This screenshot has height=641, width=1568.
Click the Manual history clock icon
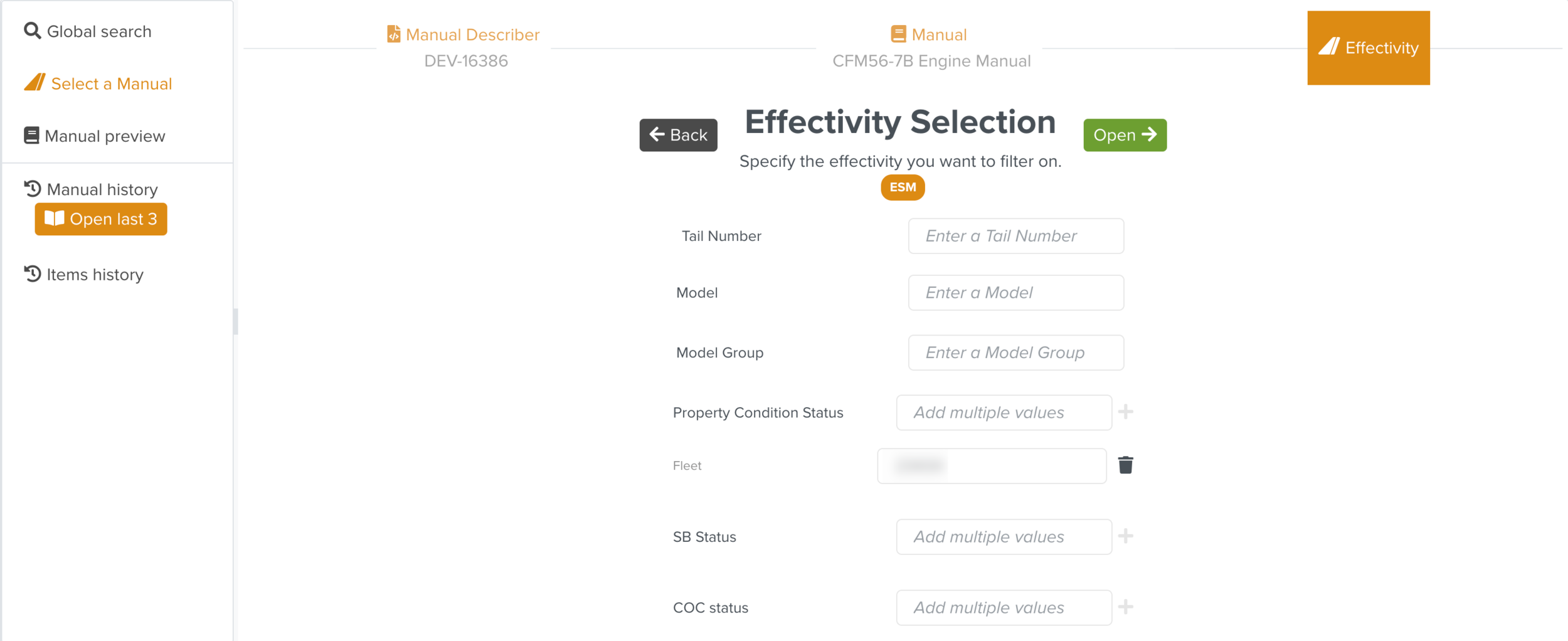32,189
